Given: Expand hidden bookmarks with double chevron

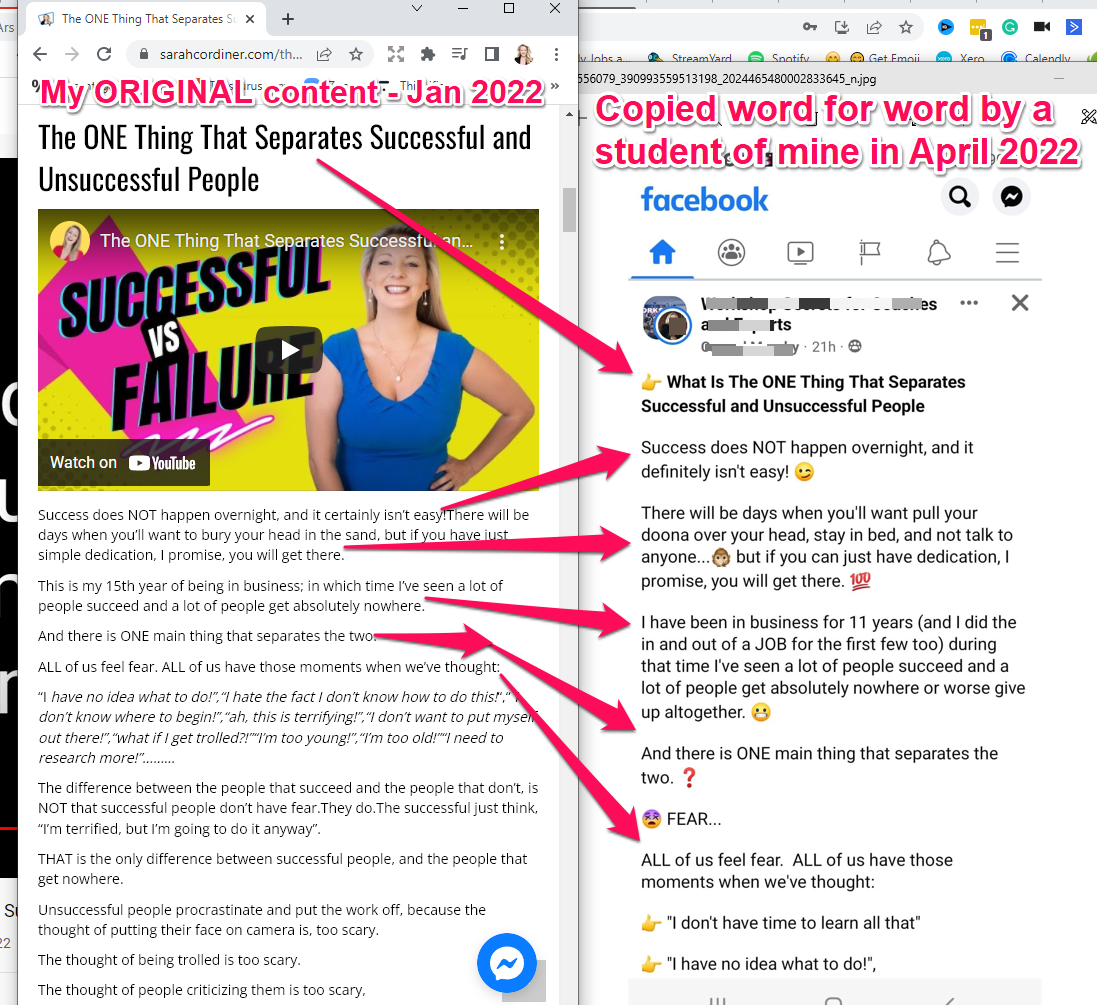Looking at the screenshot, I should click(555, 86).
